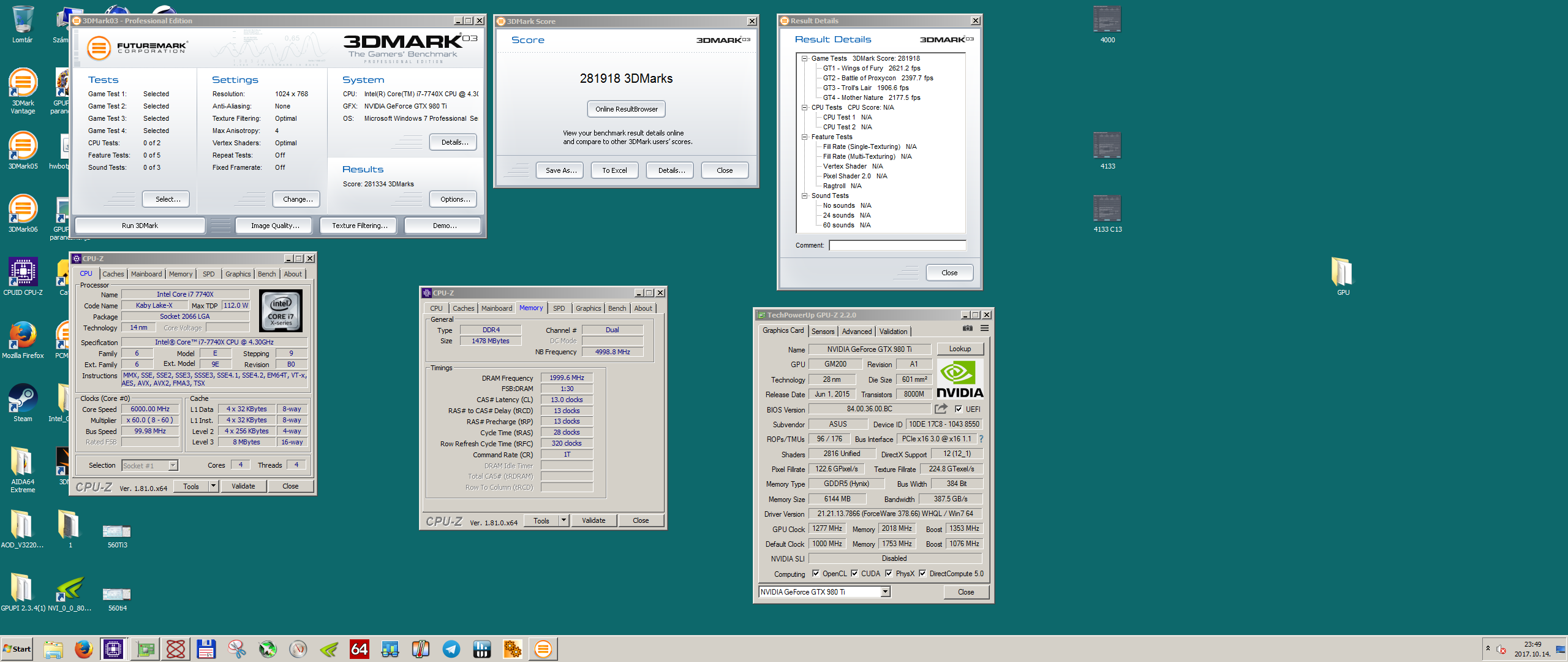1568x662 pixels.
Task: Click the Telegram taskbar icon
Action: pyautogui.click(x=451, y=649)
